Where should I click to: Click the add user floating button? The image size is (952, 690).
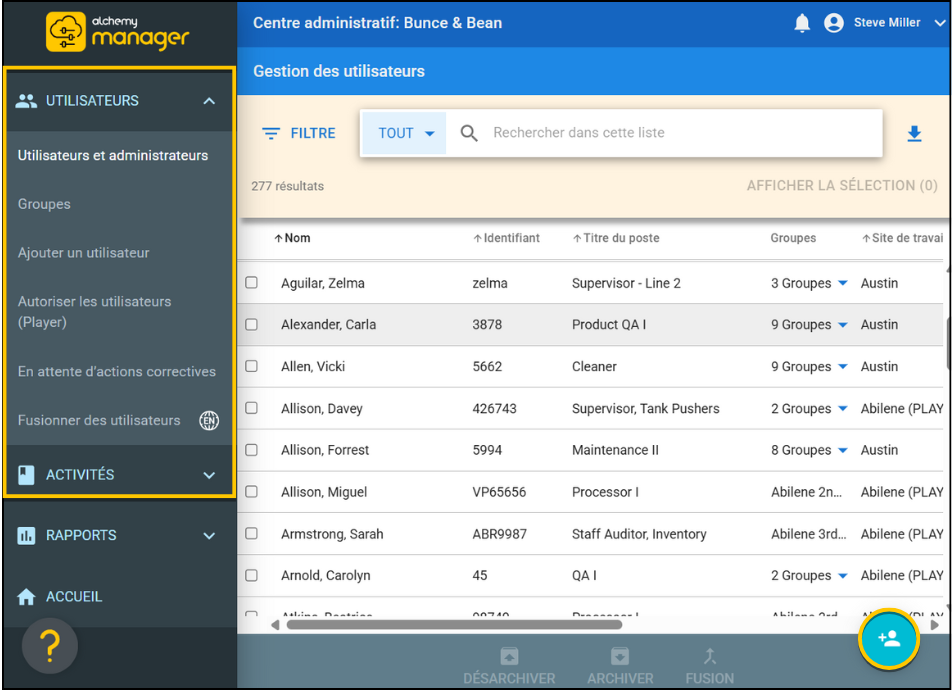click(x=888, y=638)
